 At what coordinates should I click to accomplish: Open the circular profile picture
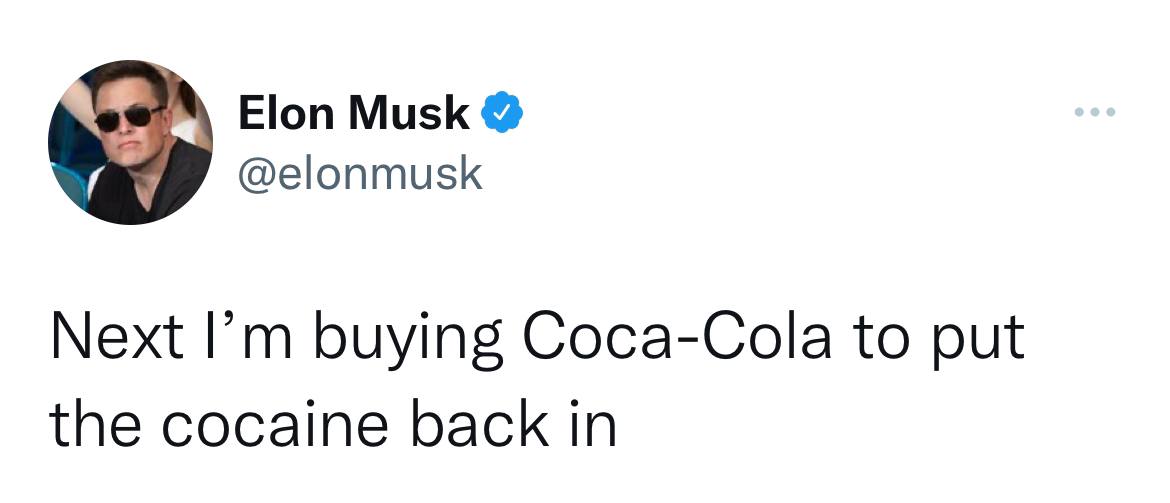pyautogui.click(x=130, y=141)
